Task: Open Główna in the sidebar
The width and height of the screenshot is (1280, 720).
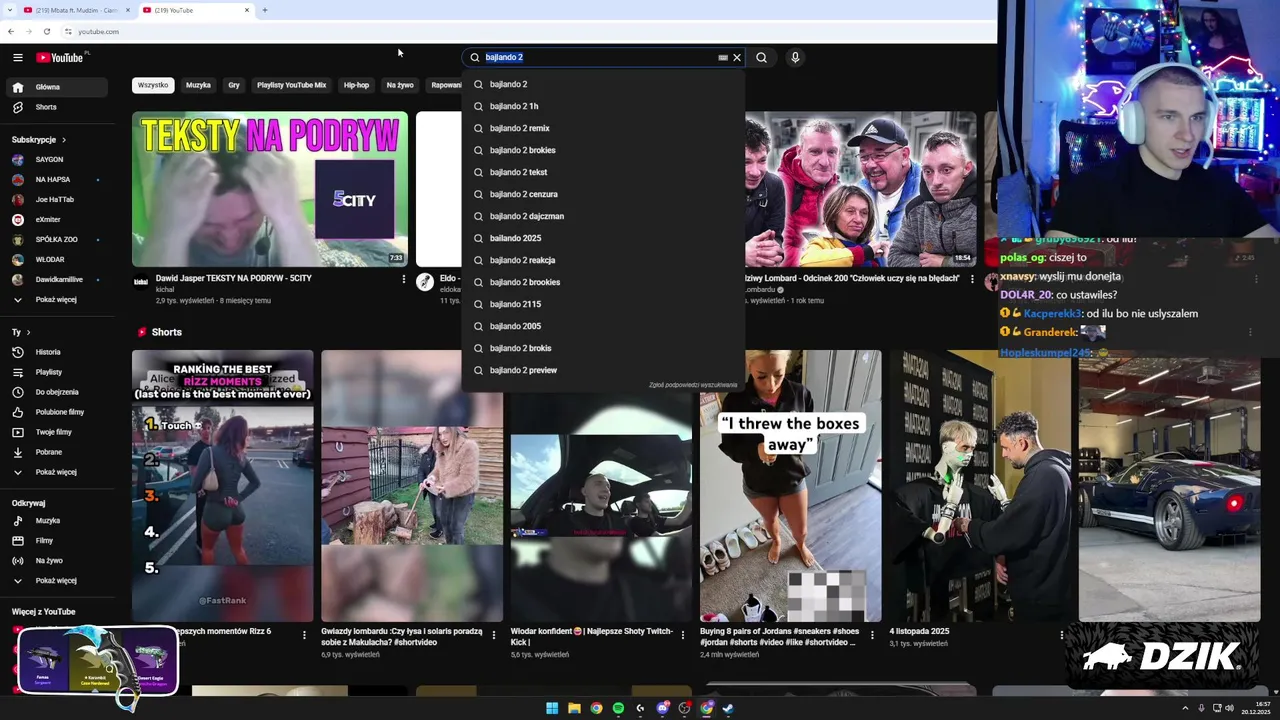Action: pyautogui.click(x=58, y=87)
